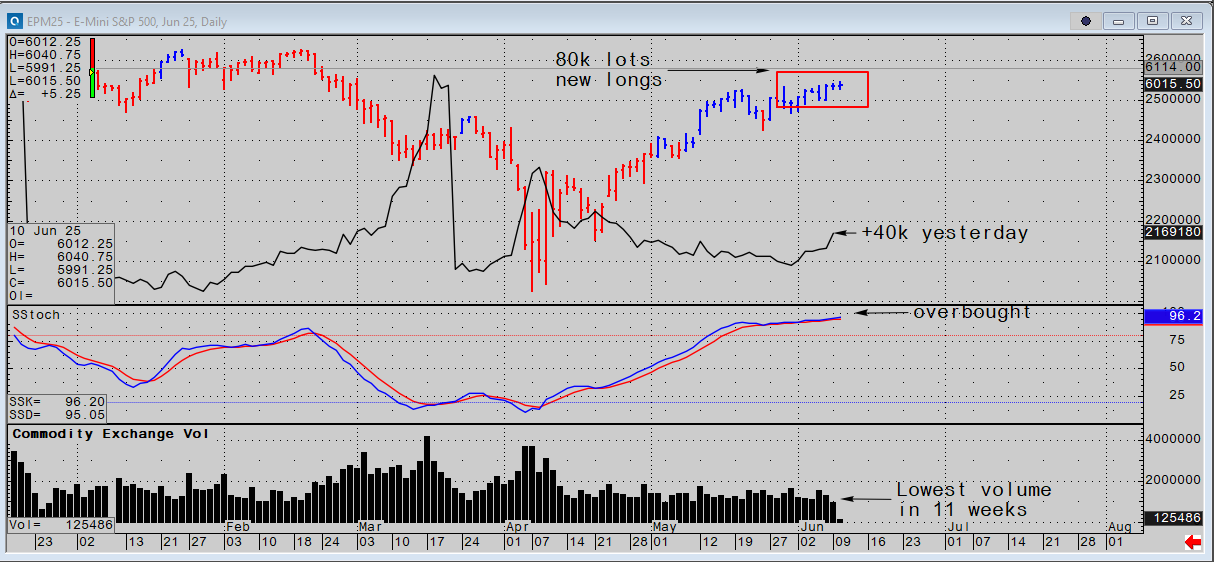Select the L=5991.25 value in top-left header
Screen dimensions: 1214x562
(x=46, y=67)
